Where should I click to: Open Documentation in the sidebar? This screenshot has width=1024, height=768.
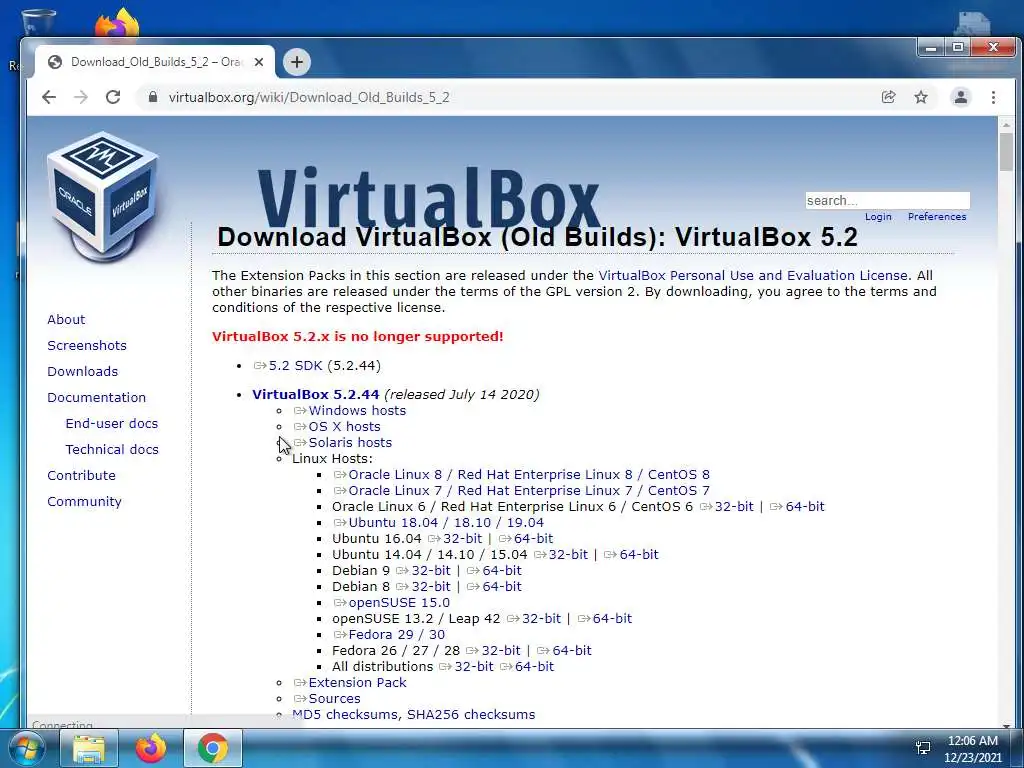point(97,398)
